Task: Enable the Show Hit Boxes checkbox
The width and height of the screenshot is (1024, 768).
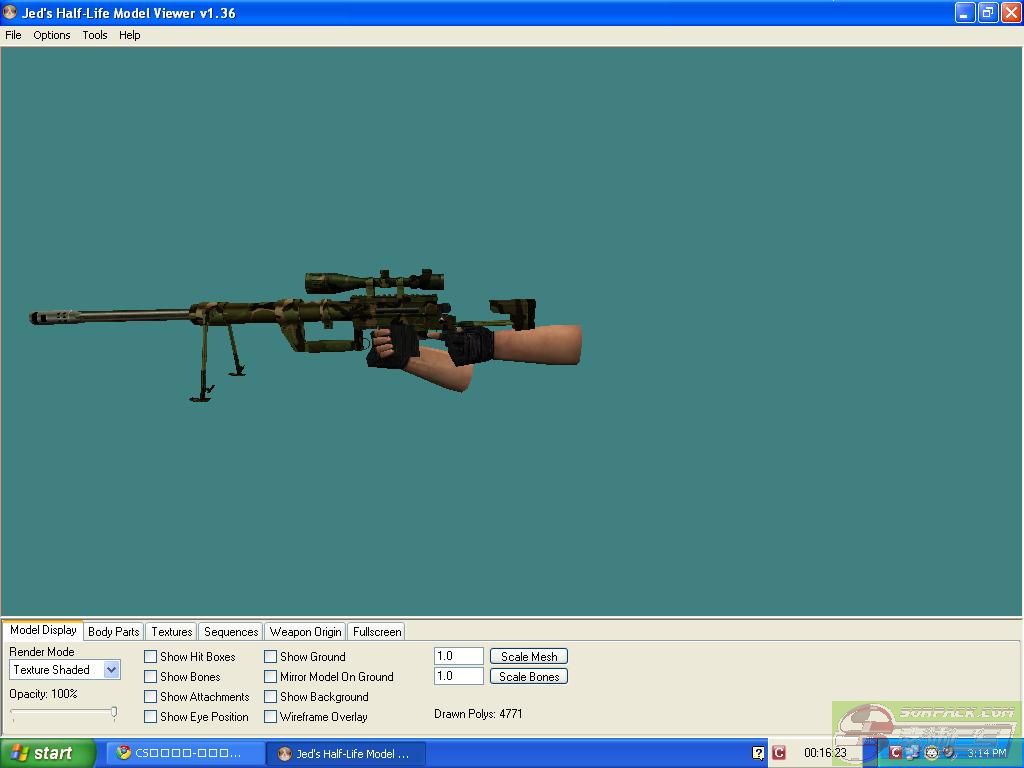Action: (x=151, y=657)
